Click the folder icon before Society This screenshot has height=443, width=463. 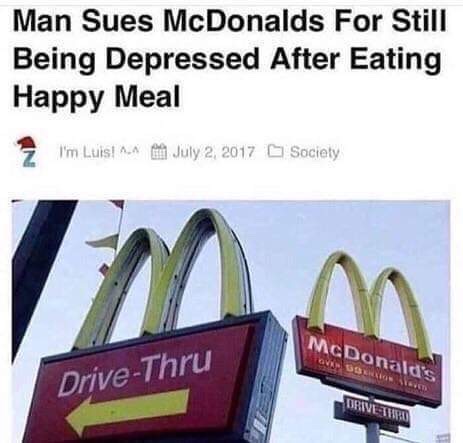(276, 152)
